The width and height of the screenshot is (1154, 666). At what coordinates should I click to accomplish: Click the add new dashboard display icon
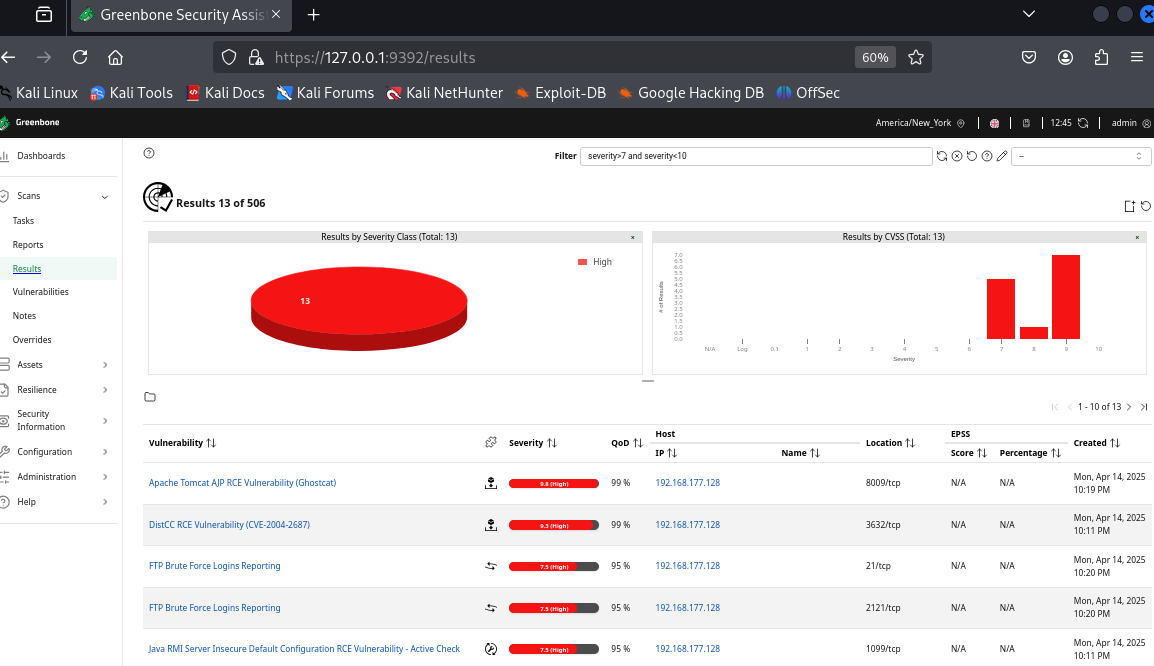coord(1129,206)
